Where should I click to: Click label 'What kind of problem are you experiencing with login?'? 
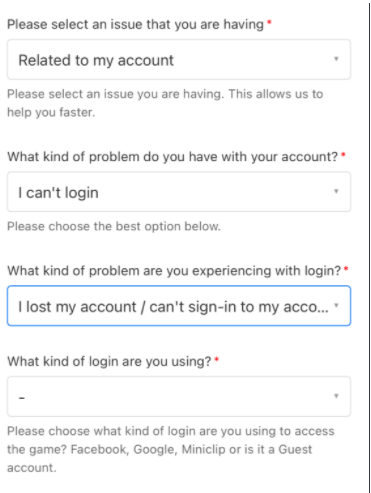click(174, 271)
